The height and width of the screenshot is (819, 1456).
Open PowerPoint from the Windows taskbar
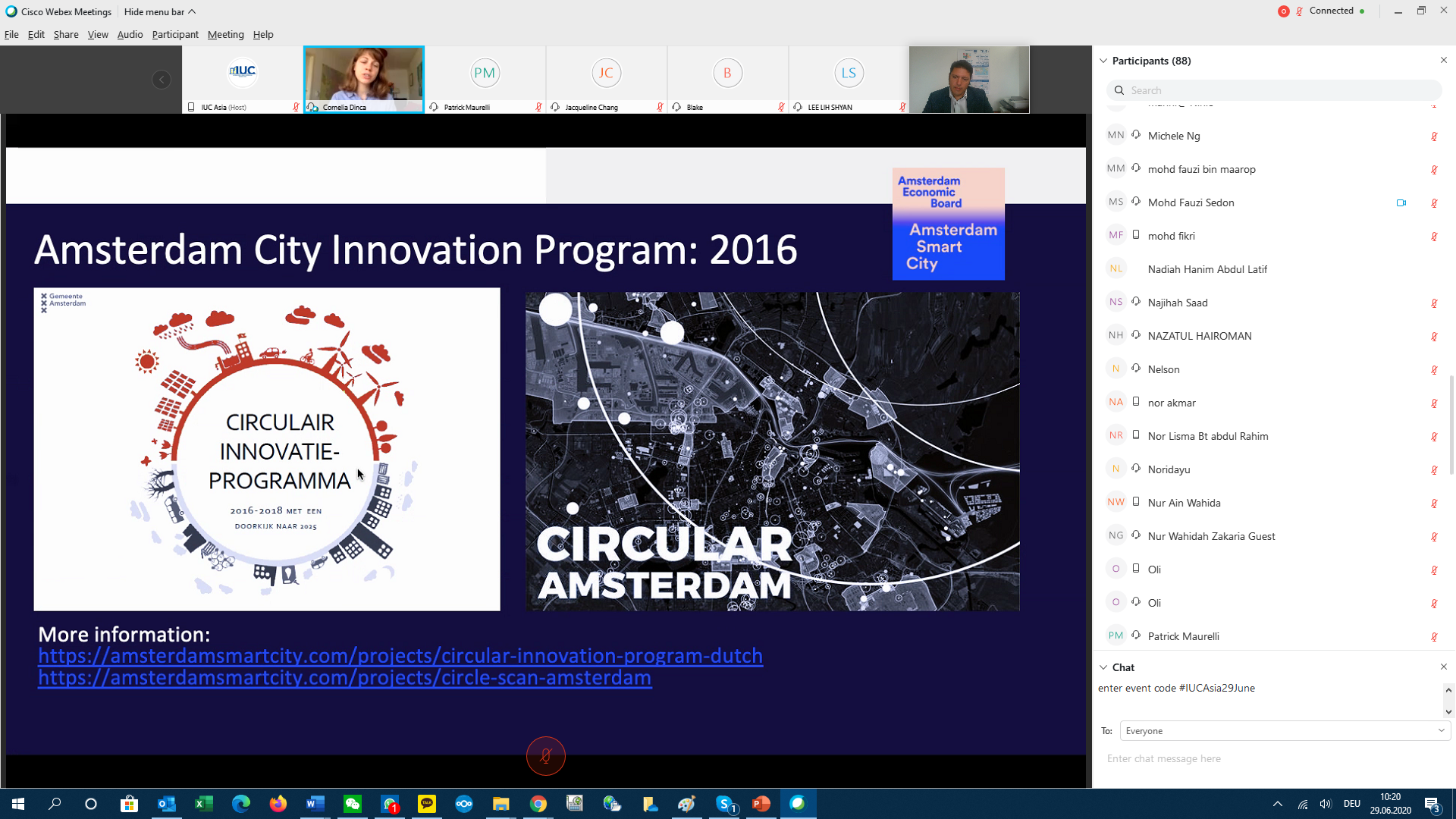pyautogui.click(x=761, y=804)
